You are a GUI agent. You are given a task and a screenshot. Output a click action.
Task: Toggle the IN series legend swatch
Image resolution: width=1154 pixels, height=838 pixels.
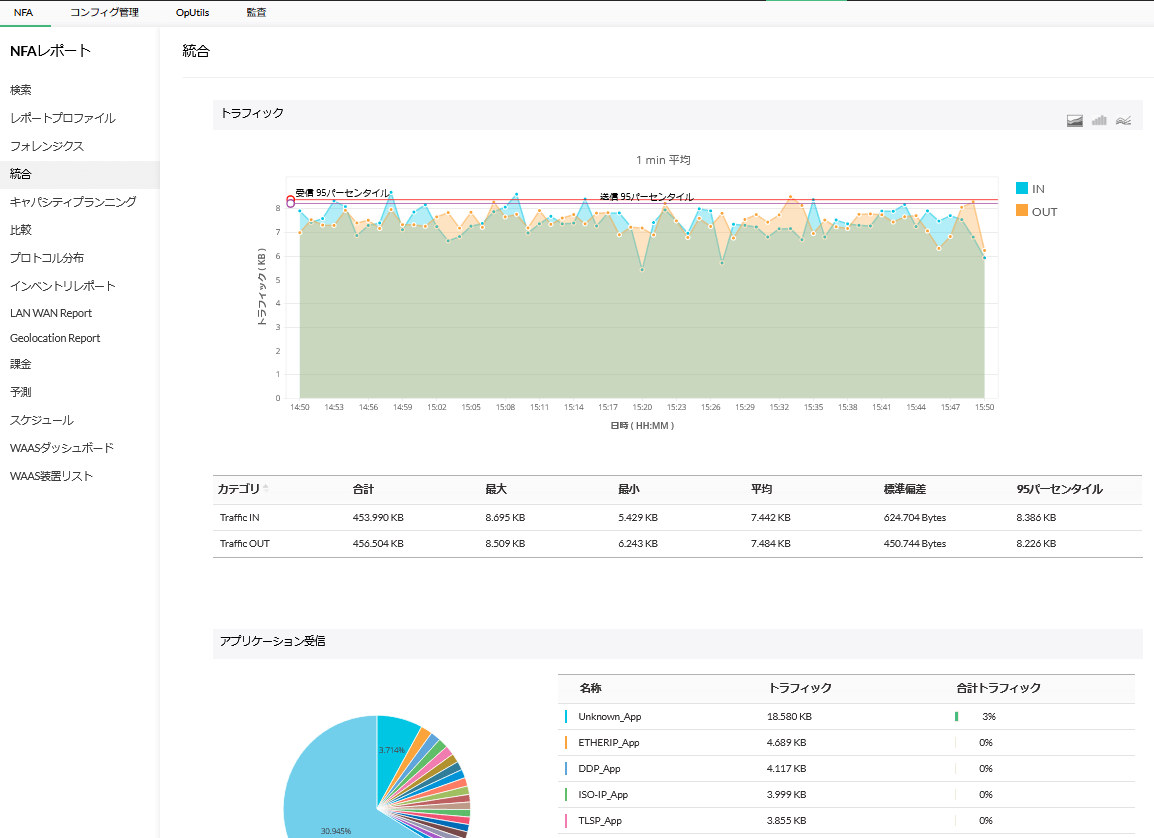coord(1021,188)
